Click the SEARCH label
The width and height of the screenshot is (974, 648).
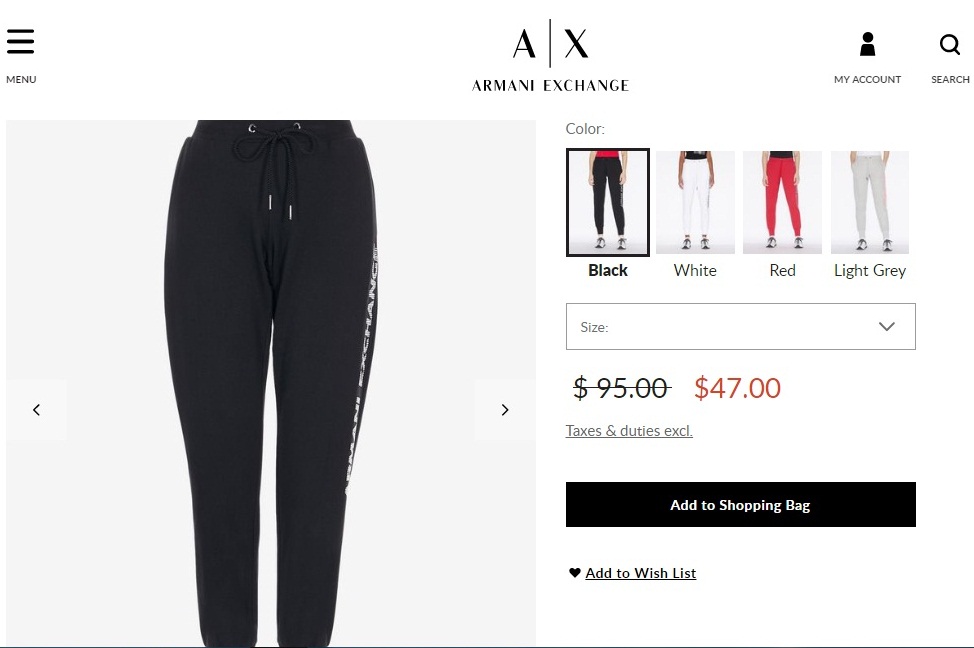click(950, 80)
